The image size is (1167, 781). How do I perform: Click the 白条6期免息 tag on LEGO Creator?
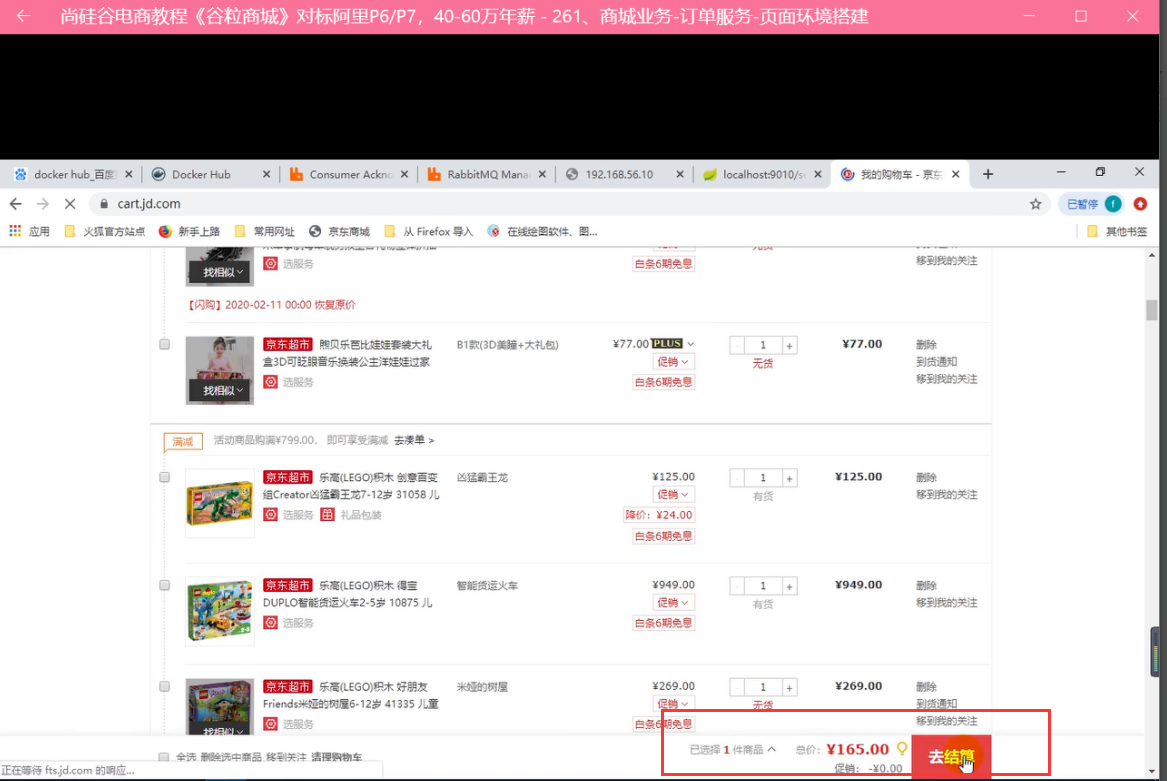click(x=663, y=536)
